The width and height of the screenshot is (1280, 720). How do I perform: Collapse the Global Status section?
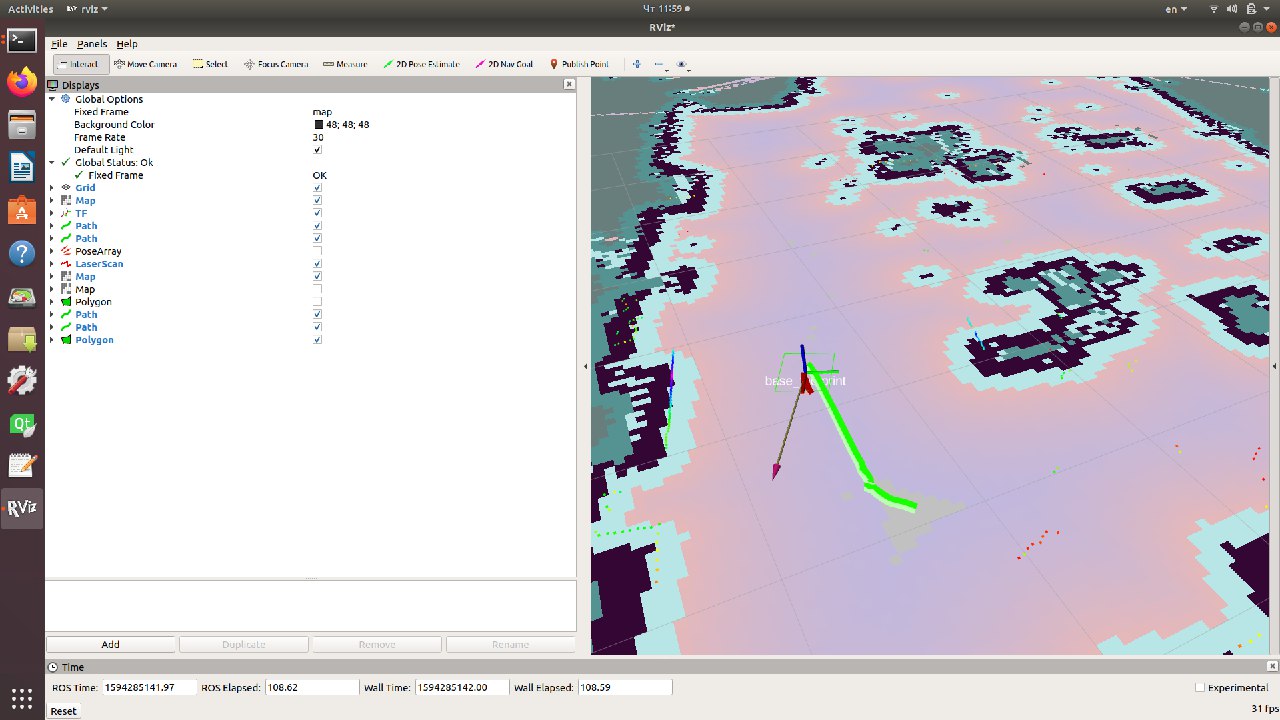(52, 162)
